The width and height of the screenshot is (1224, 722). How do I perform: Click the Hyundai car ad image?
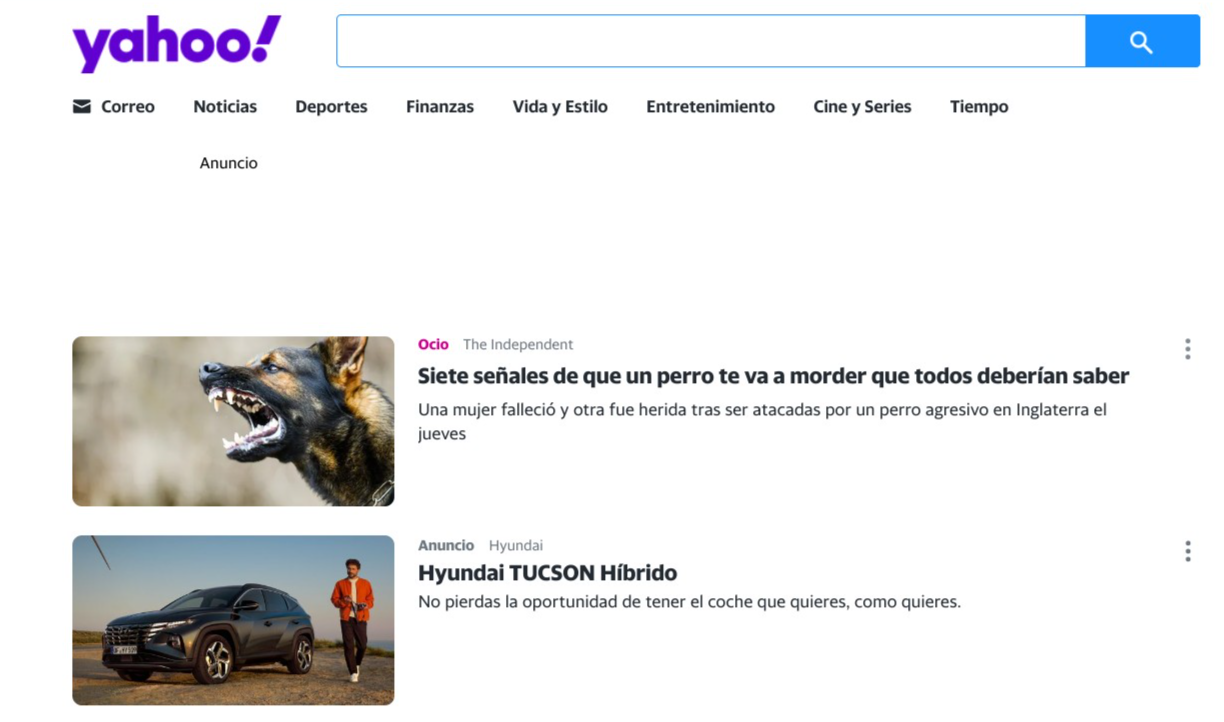[233, 620]
